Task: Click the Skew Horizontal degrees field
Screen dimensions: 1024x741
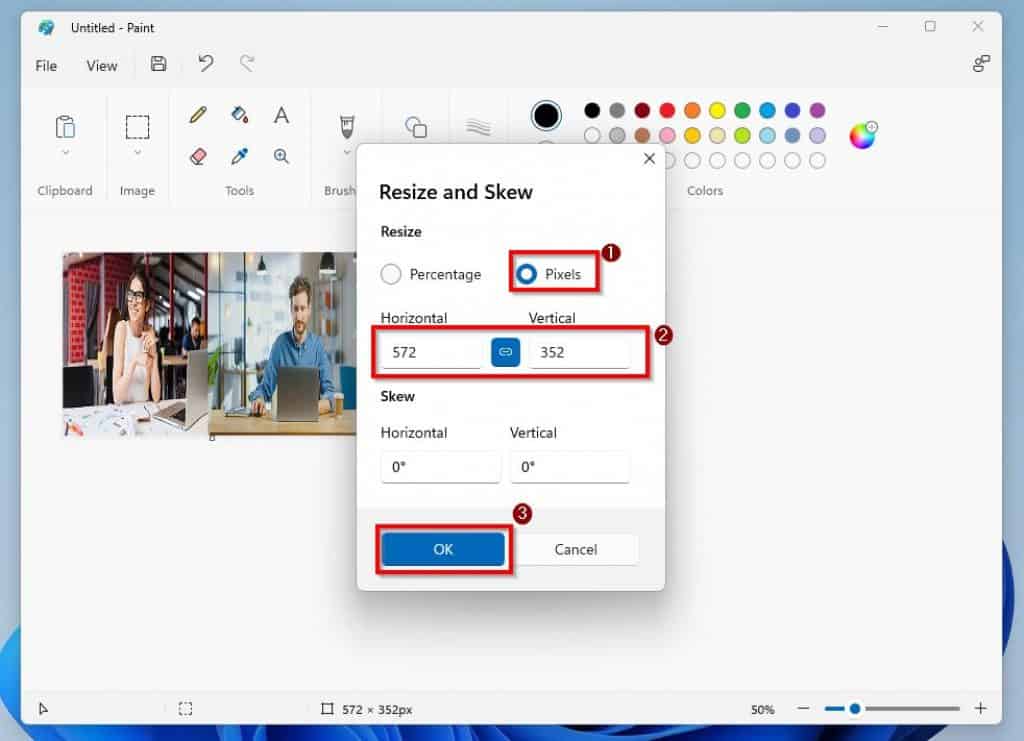Action: coord(440,467)
